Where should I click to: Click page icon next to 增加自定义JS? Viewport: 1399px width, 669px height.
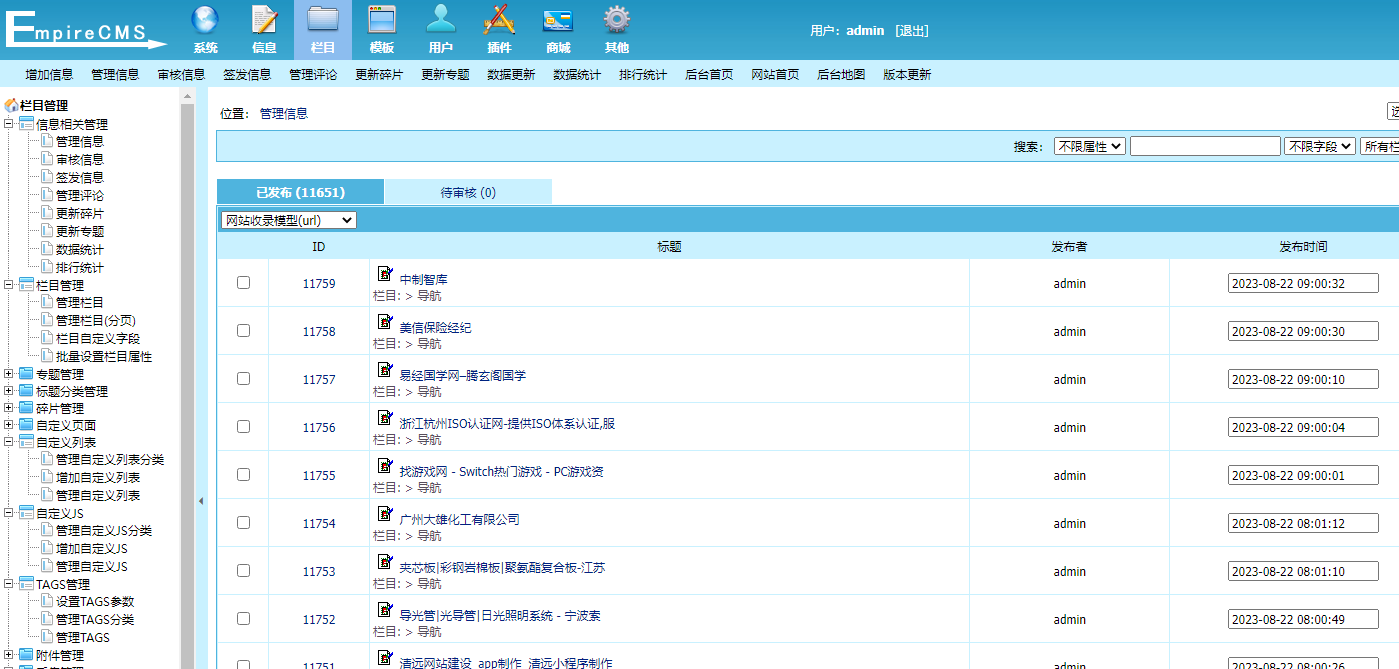click(x=46, y=548)
